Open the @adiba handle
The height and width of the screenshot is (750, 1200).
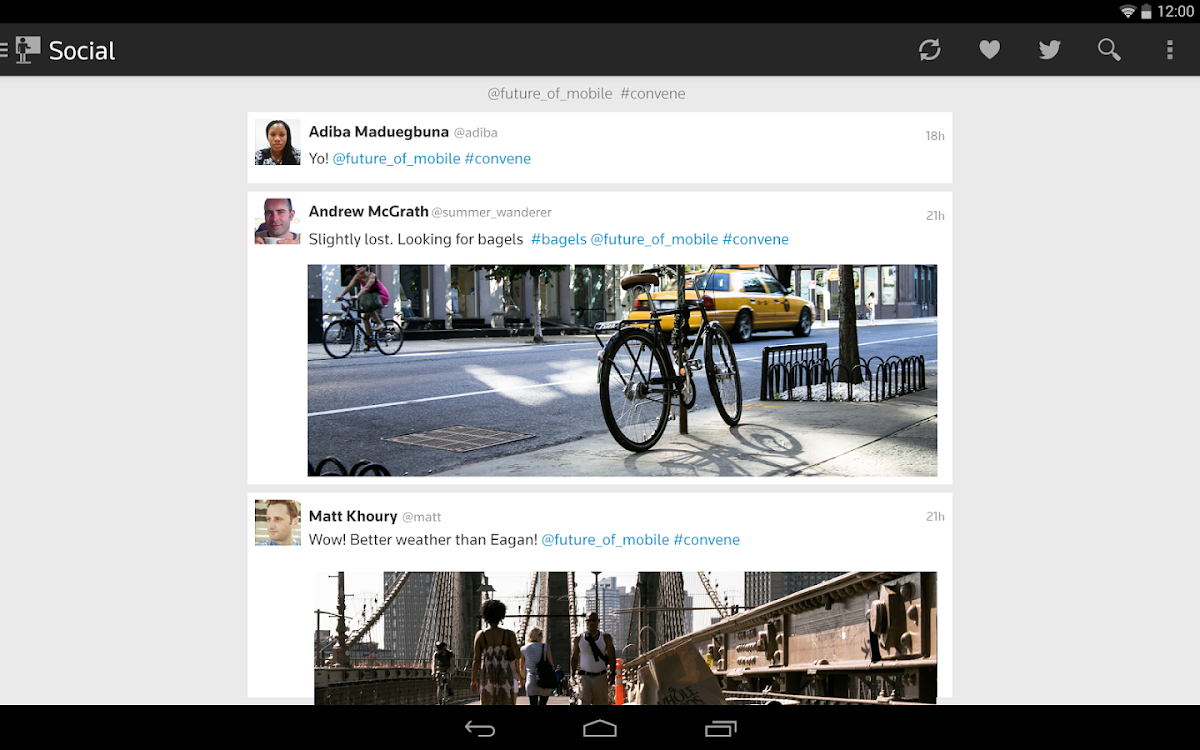[476, 133]
